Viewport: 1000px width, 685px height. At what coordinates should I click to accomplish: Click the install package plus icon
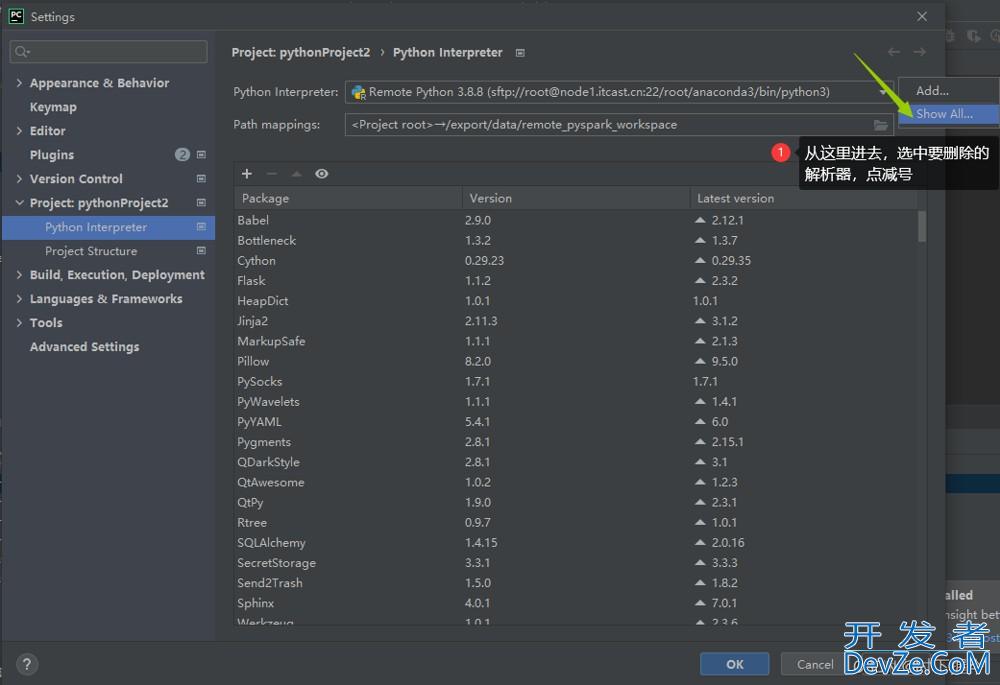(x=247, y=173)
